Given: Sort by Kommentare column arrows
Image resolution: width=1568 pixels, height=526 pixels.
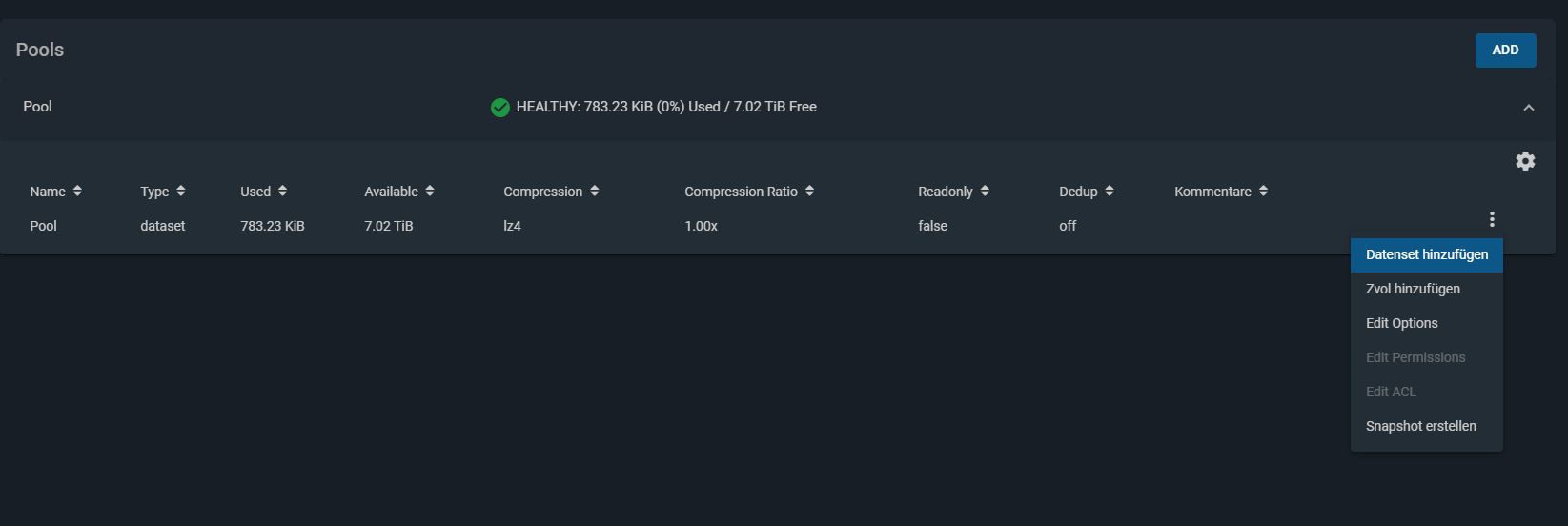Looking at the screenshot, I should coord(1263,191).
